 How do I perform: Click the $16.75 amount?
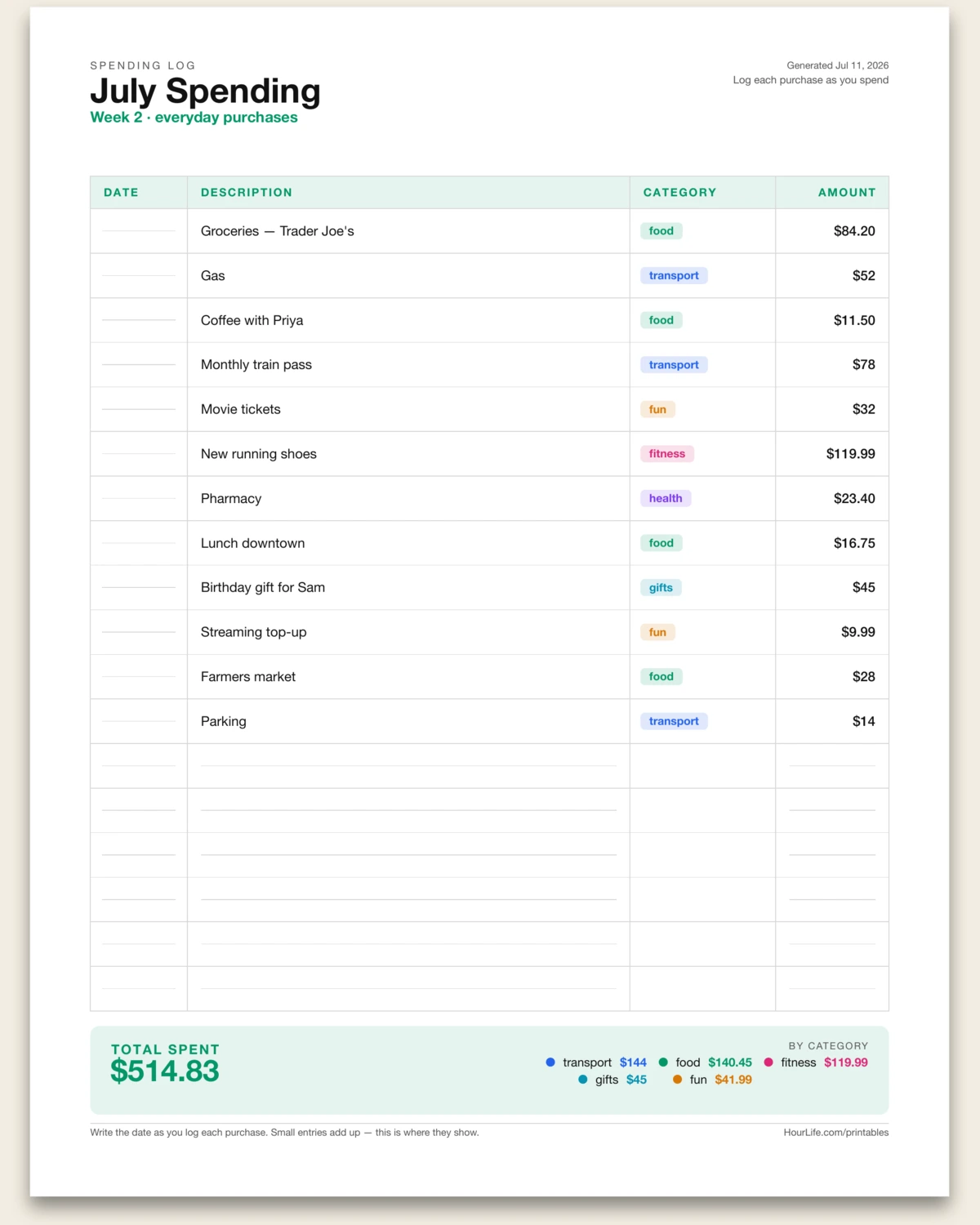point(854,543)
